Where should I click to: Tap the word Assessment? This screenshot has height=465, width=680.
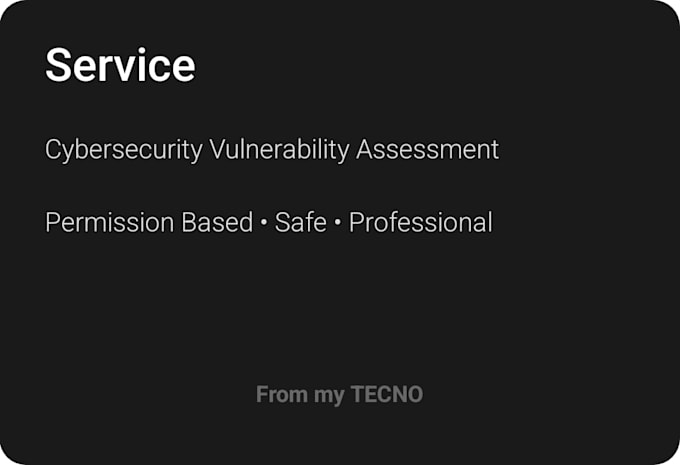[427, 150]
